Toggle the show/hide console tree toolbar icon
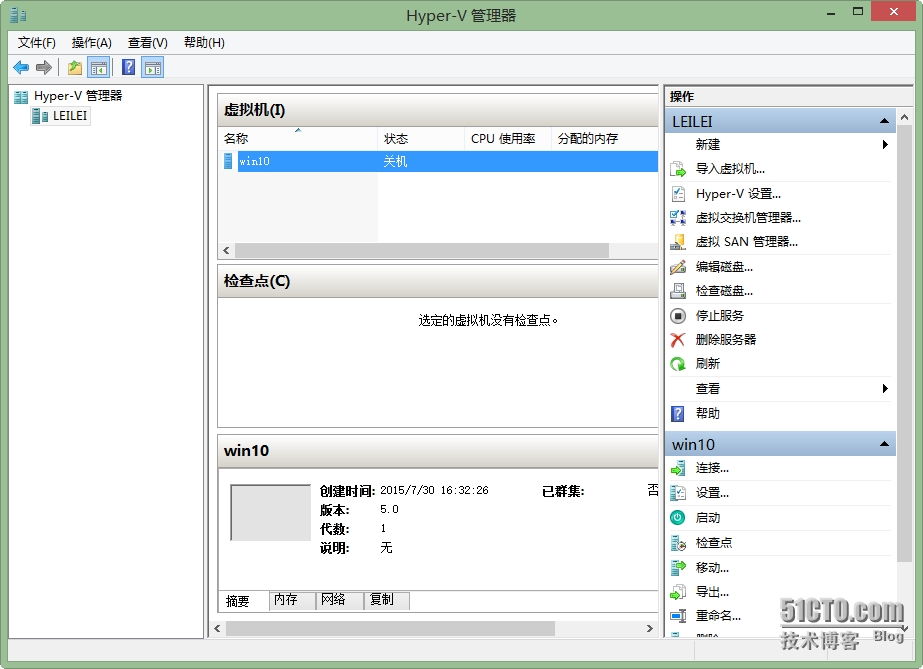Screen dimensions: 923x669 98,68
